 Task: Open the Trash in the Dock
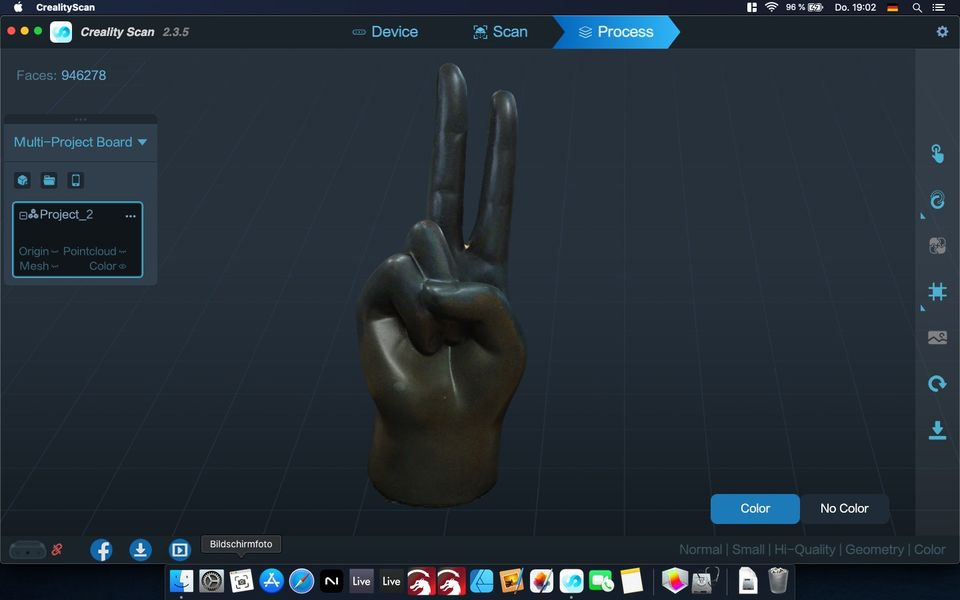click(x=778, y=580)
